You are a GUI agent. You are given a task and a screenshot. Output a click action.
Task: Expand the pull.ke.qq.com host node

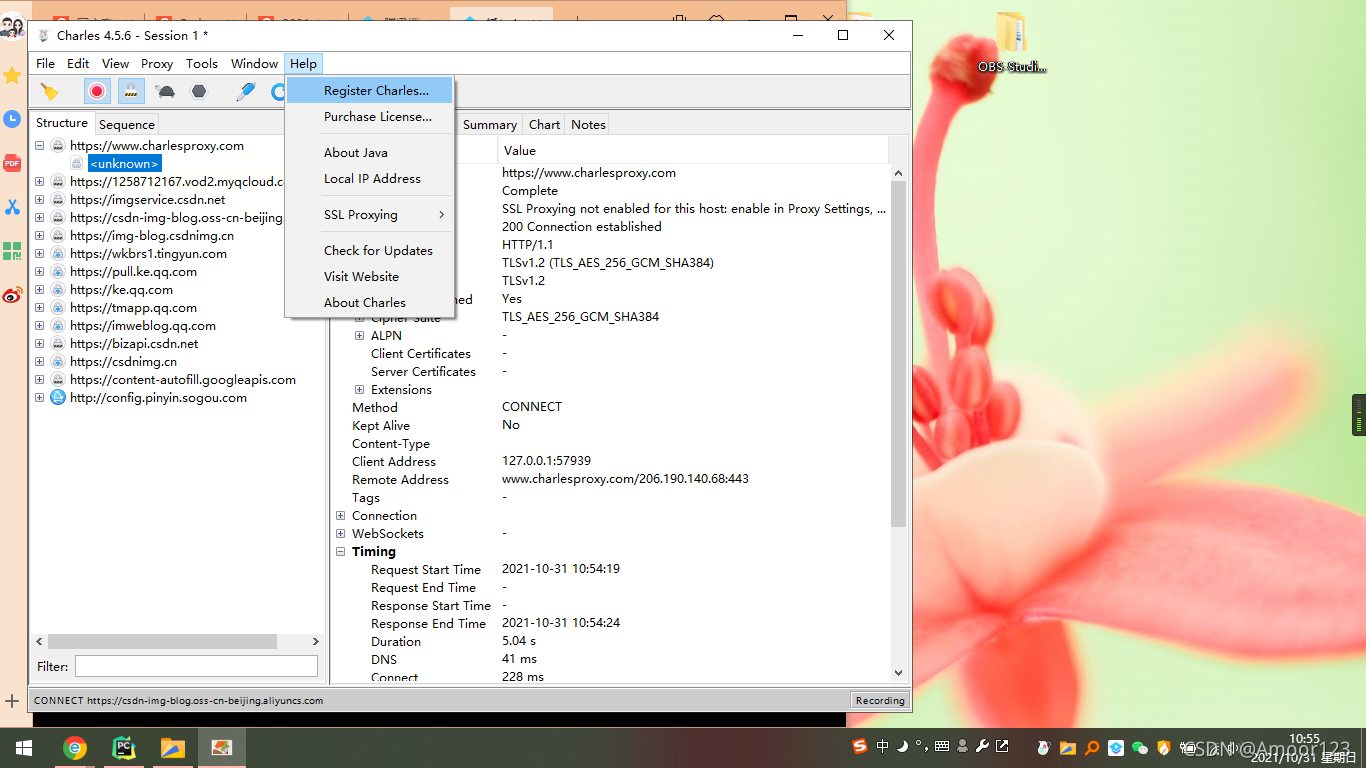39,271
